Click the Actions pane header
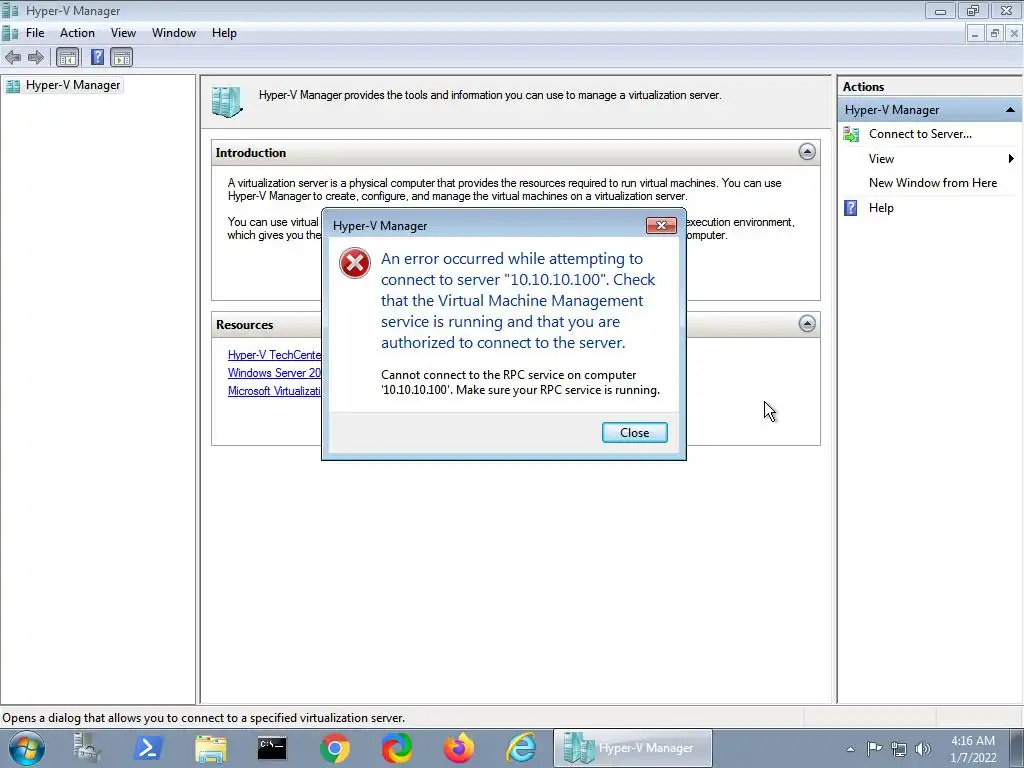The image size is (1024, 768). (930, 86)
